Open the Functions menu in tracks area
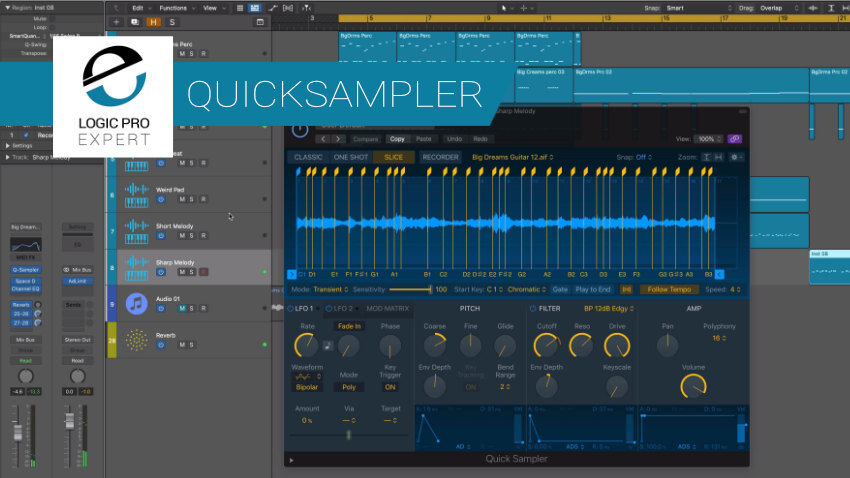The height and width of the screenshot is (478, 850). pos(177,8)
